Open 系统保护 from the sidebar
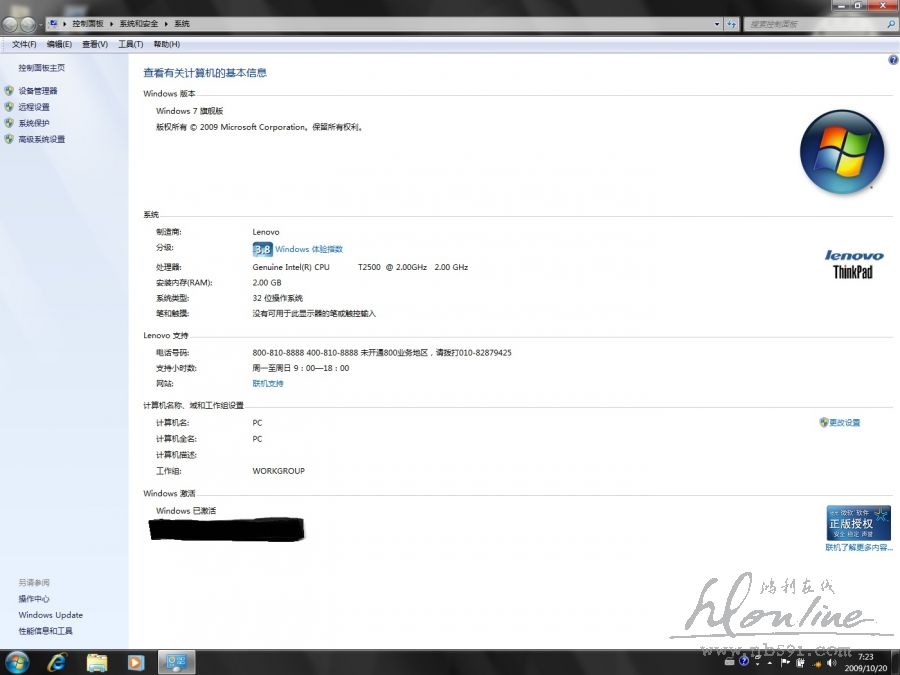 click(x=34, y=123)
